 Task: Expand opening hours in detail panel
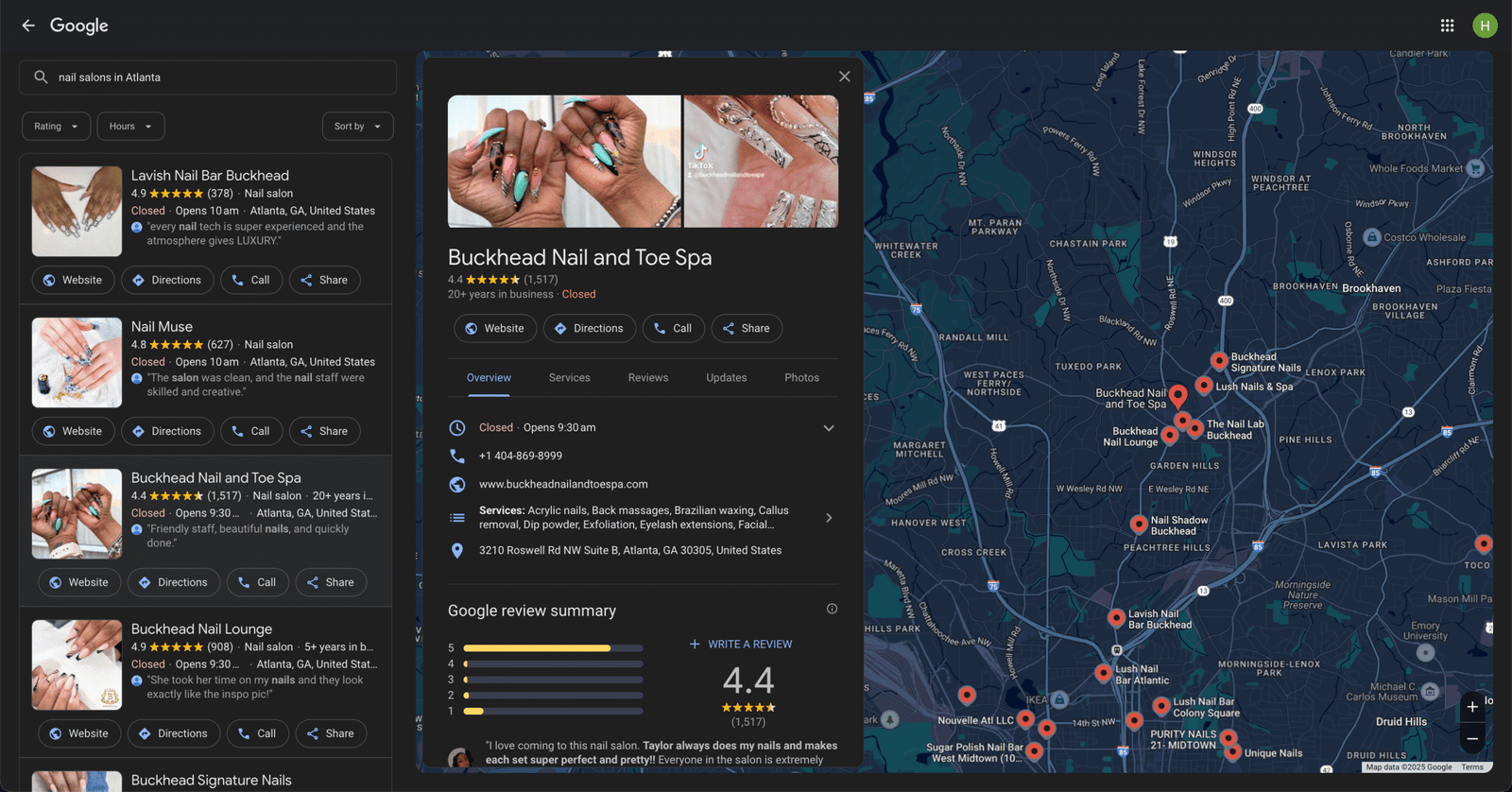pos(829,428)
